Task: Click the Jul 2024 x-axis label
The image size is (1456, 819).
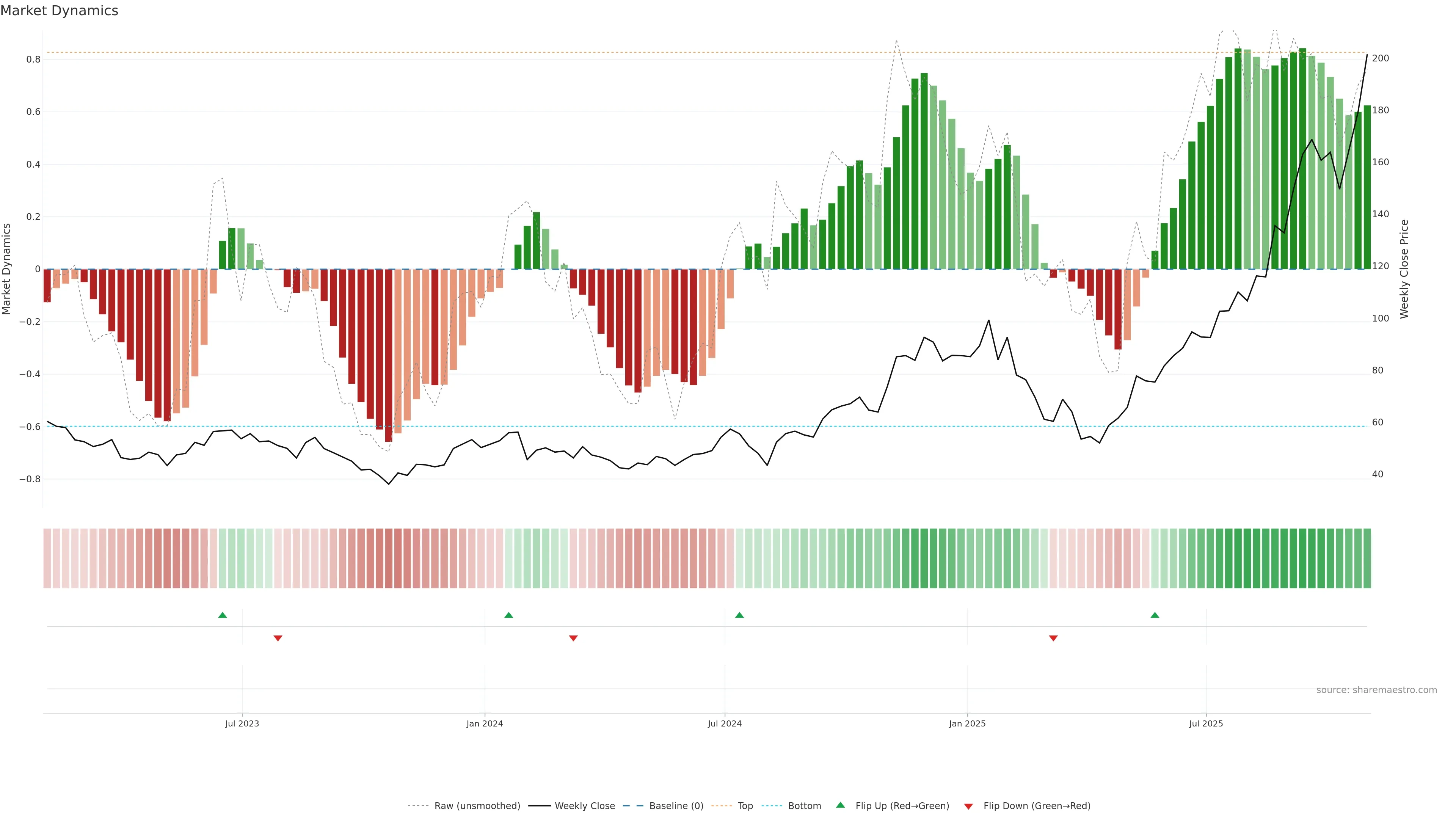Action: point(725,723)
